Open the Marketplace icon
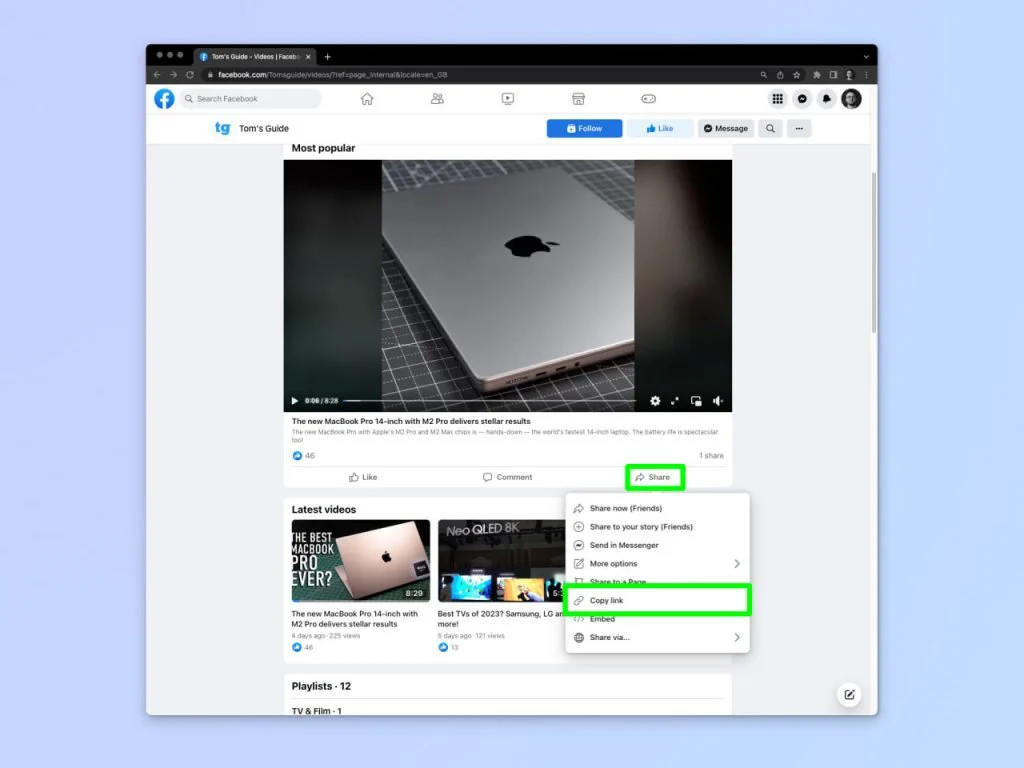Viewport: 1024px width, 768px height. (x=578, y=99)
